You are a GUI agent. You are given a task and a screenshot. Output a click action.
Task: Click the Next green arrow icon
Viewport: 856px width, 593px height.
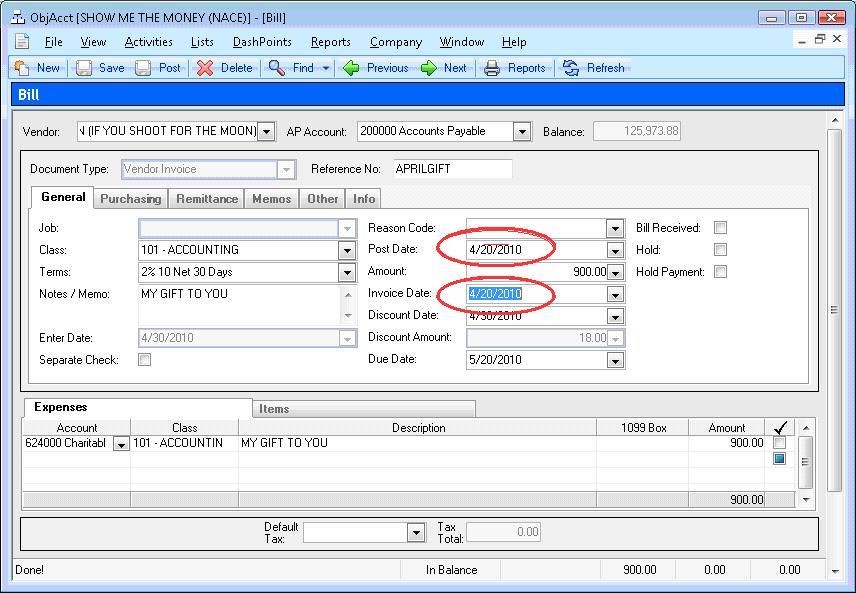click(429, 68)
